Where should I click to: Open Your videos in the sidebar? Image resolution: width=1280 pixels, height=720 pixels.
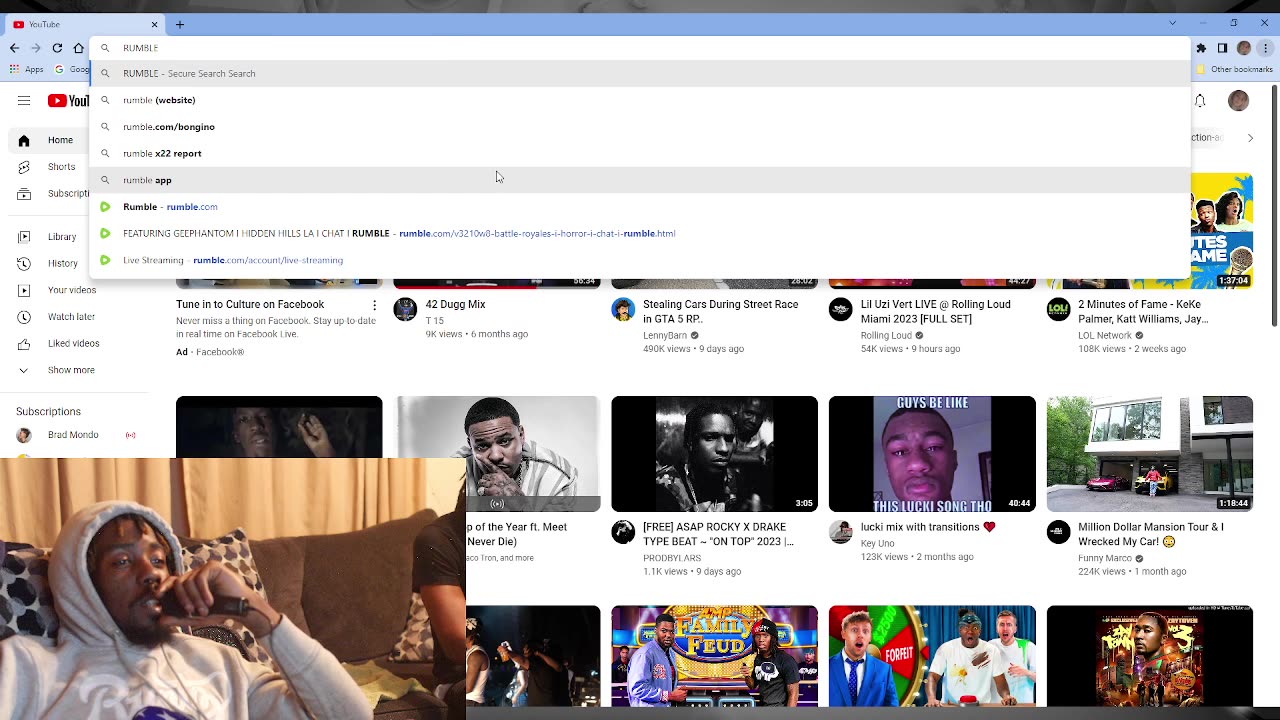tap(58, 290)
